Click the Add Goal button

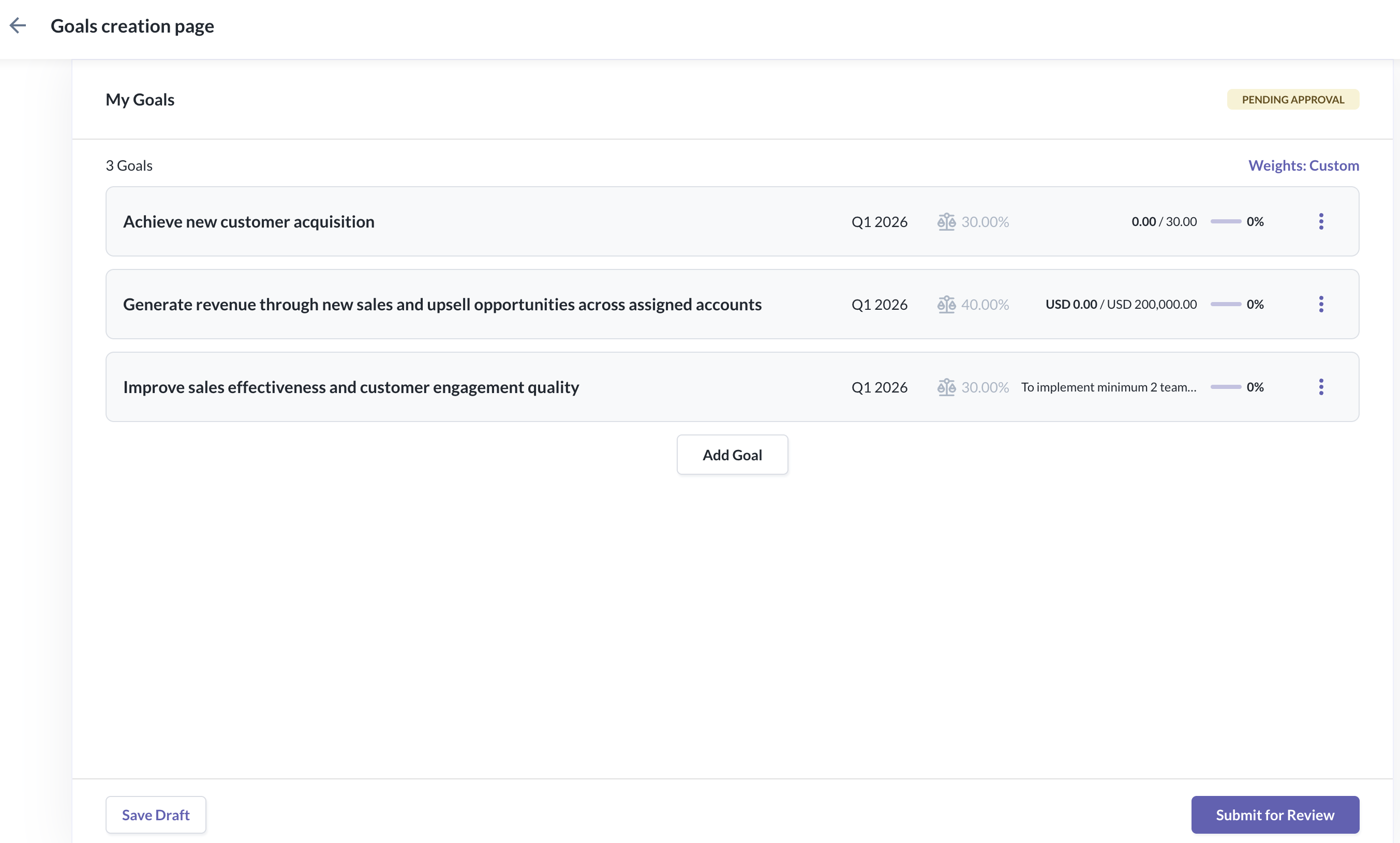[732, 455]
